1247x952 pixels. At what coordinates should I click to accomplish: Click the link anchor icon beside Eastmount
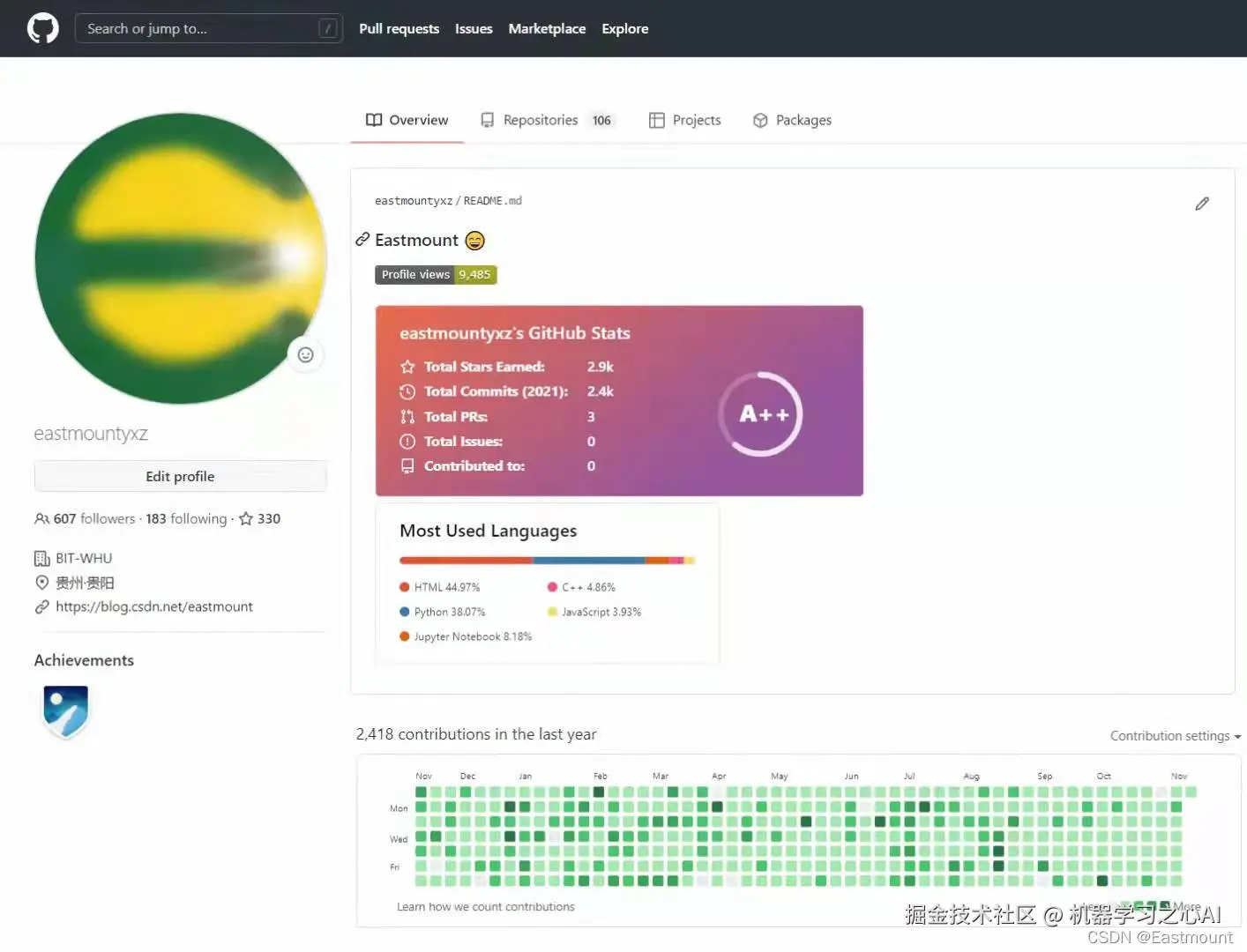[x=362, y=239]
